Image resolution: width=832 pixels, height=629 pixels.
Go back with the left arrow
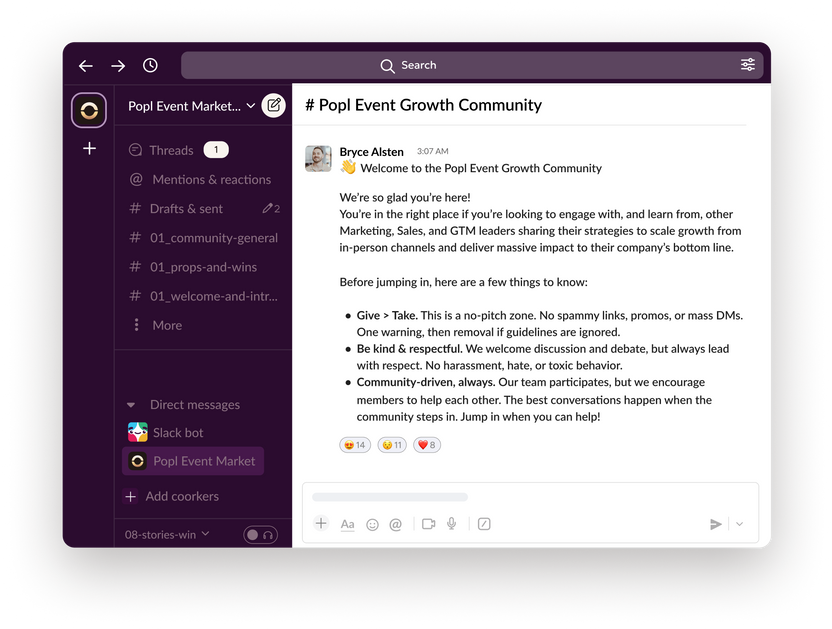pyautogui.click(x=85, y=66)
